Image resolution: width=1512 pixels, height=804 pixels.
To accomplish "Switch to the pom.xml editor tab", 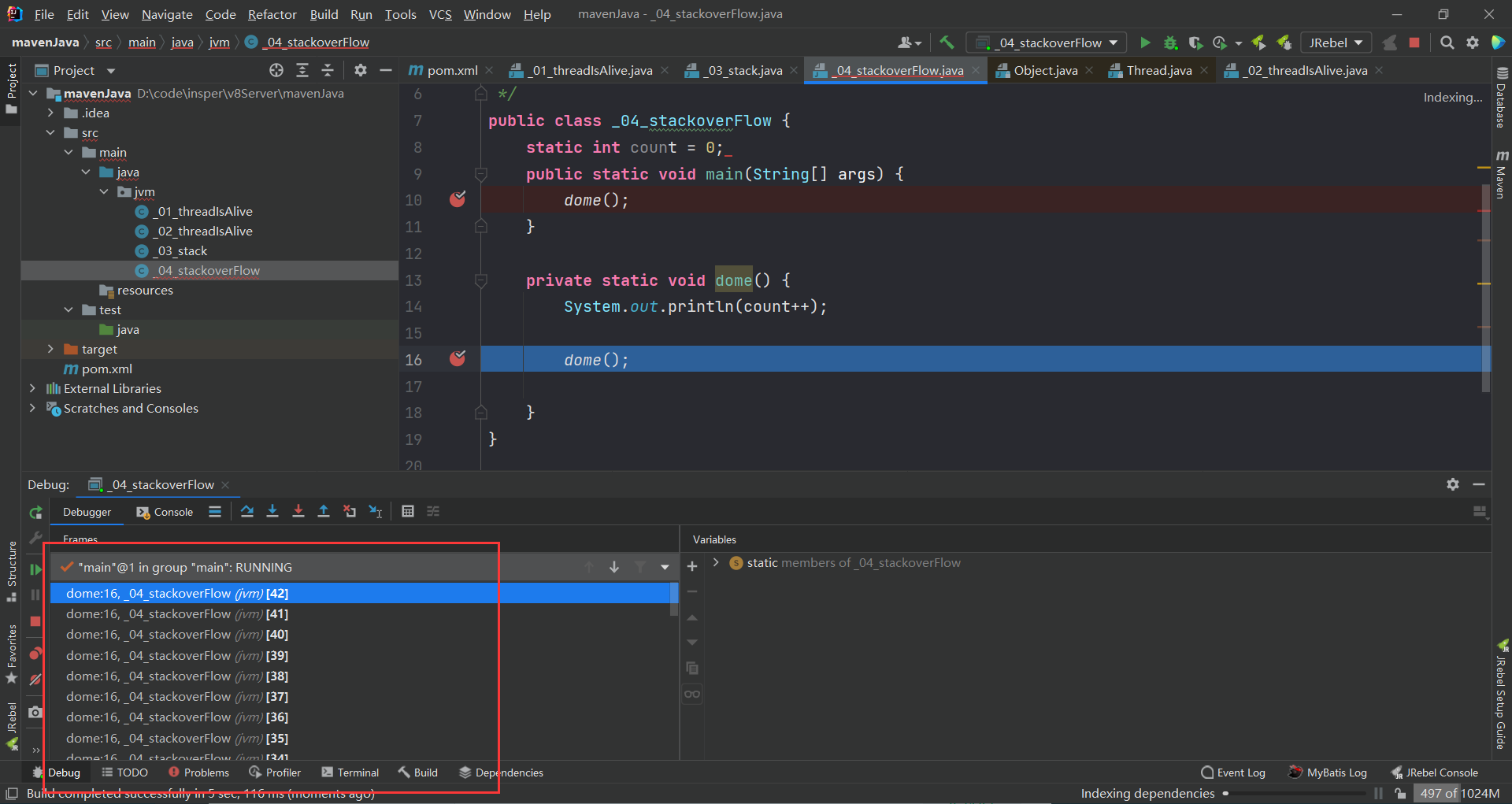I will pos(452,70).
